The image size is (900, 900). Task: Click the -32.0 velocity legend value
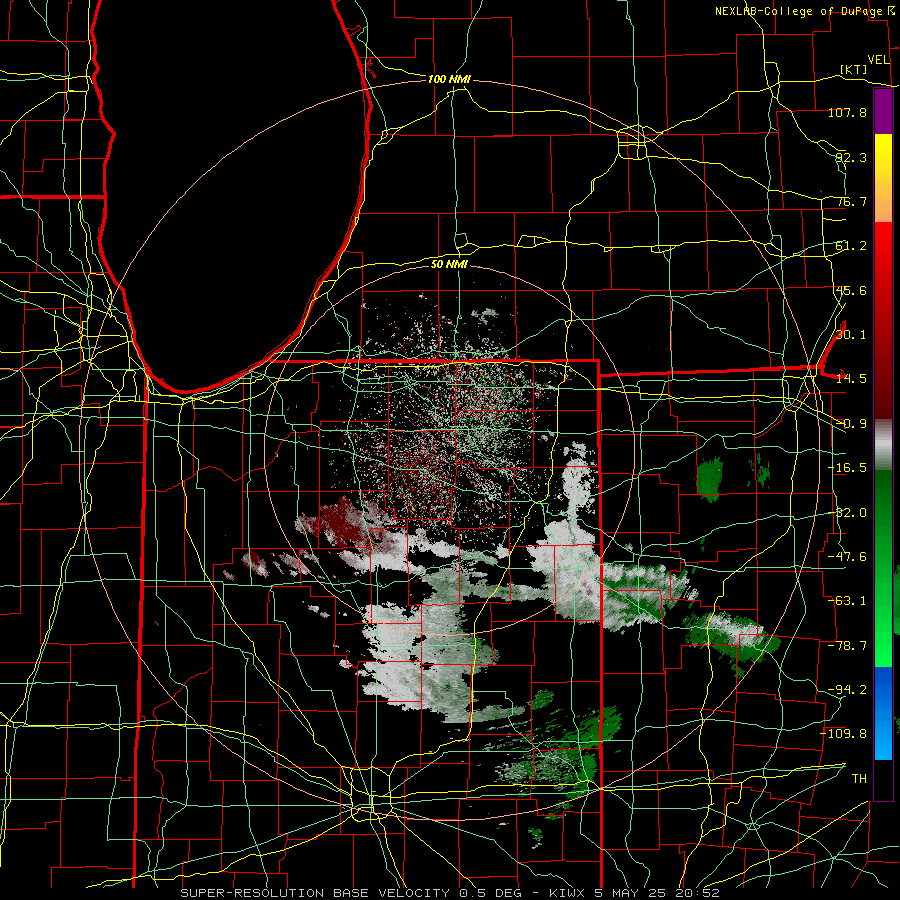(x=847, y=513)
